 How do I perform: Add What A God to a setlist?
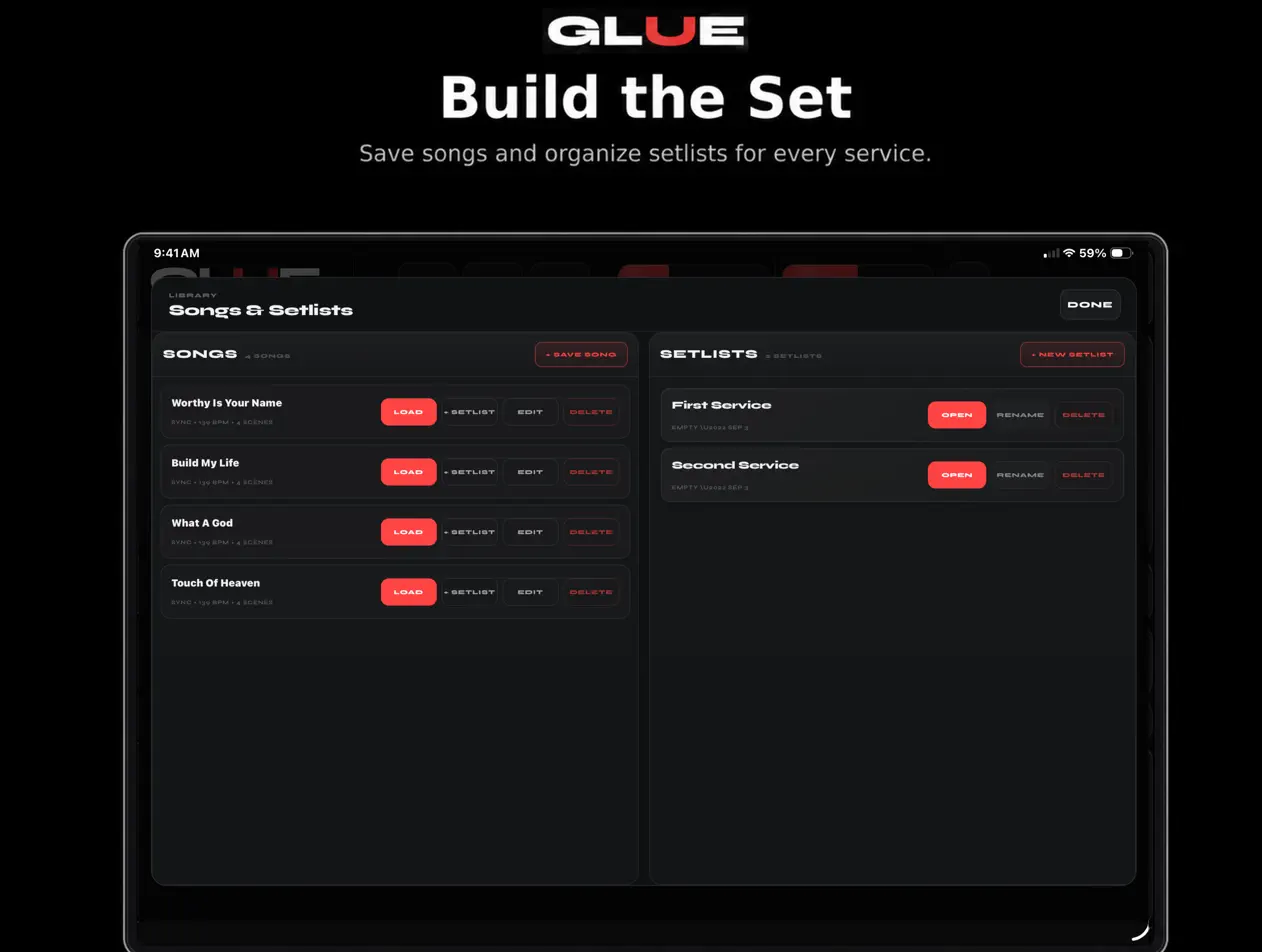click(470, 532)
